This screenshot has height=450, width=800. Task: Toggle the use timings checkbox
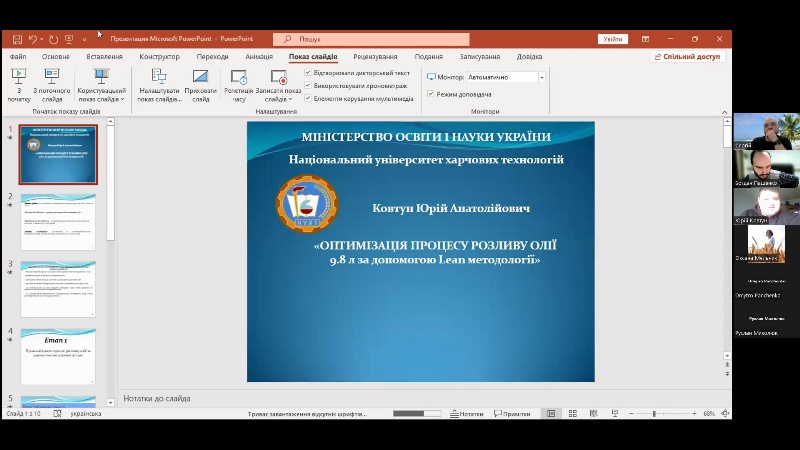308,86
